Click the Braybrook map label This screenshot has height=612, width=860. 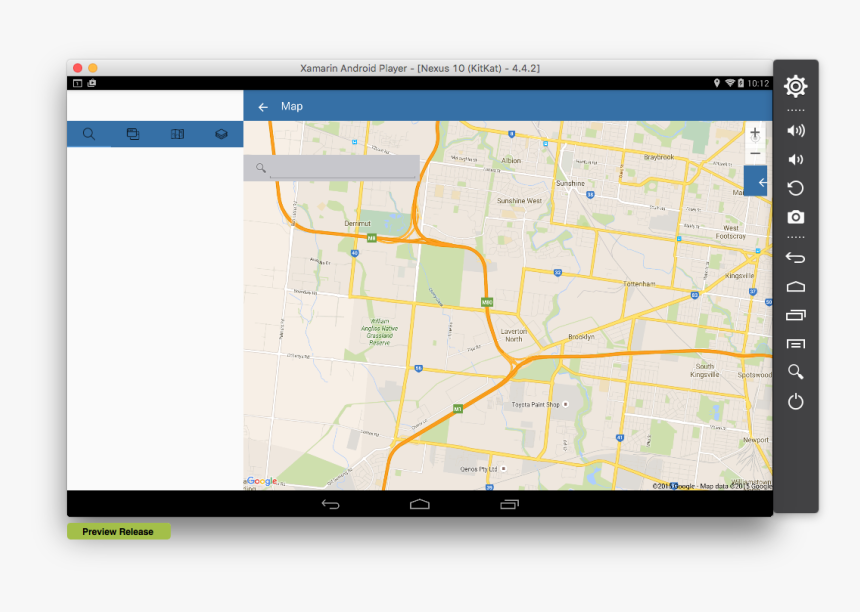tap(659, 157)
